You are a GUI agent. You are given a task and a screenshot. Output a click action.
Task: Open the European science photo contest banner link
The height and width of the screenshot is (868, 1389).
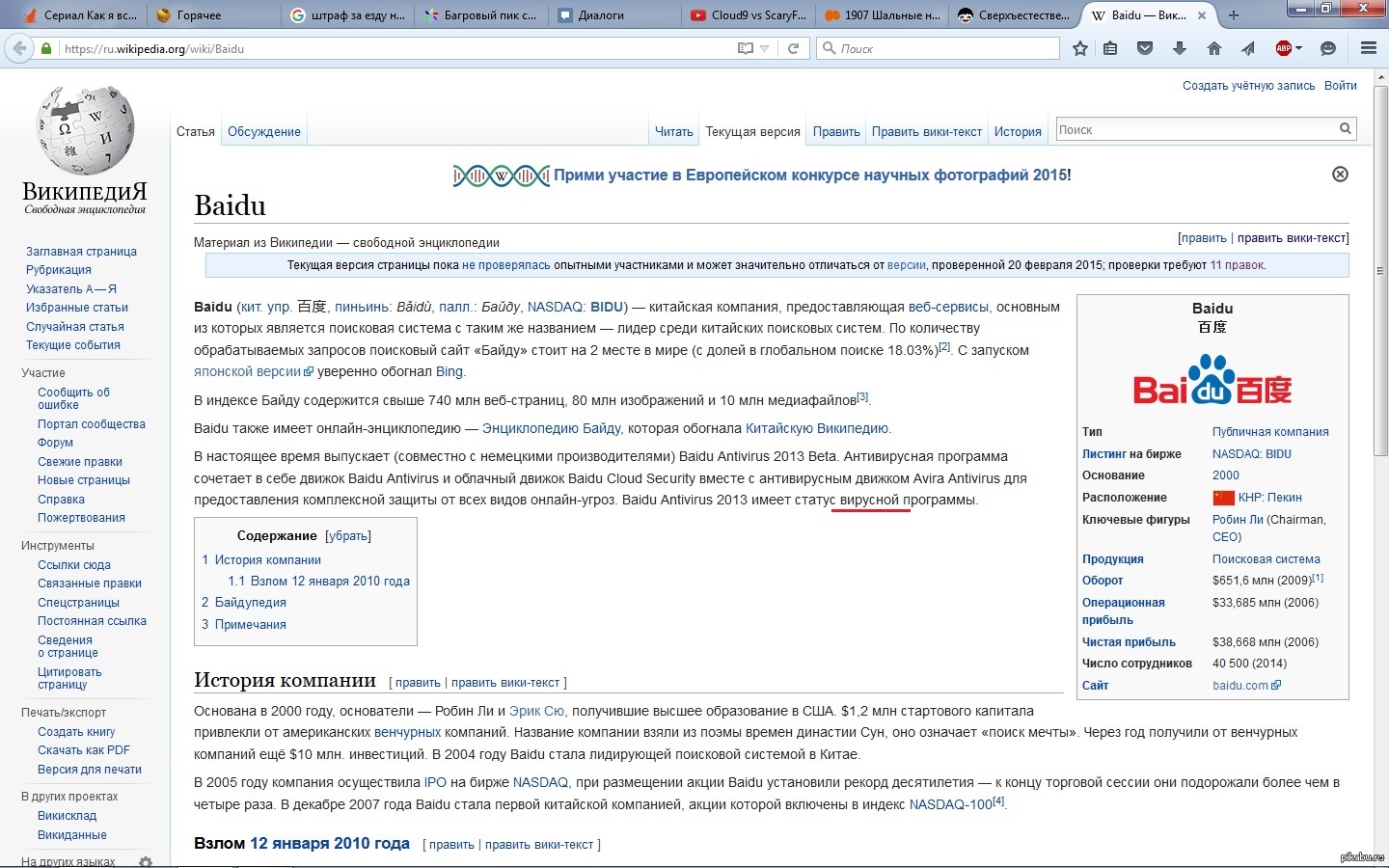coord(811,176)
